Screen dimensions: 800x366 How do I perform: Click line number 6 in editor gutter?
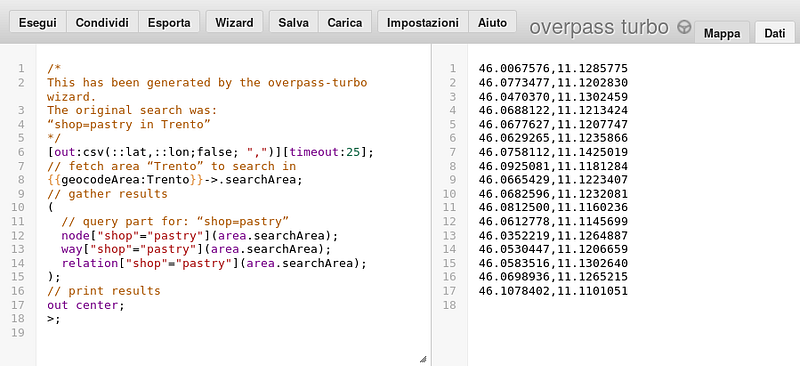pyautogui.click(x=20, y=152)
